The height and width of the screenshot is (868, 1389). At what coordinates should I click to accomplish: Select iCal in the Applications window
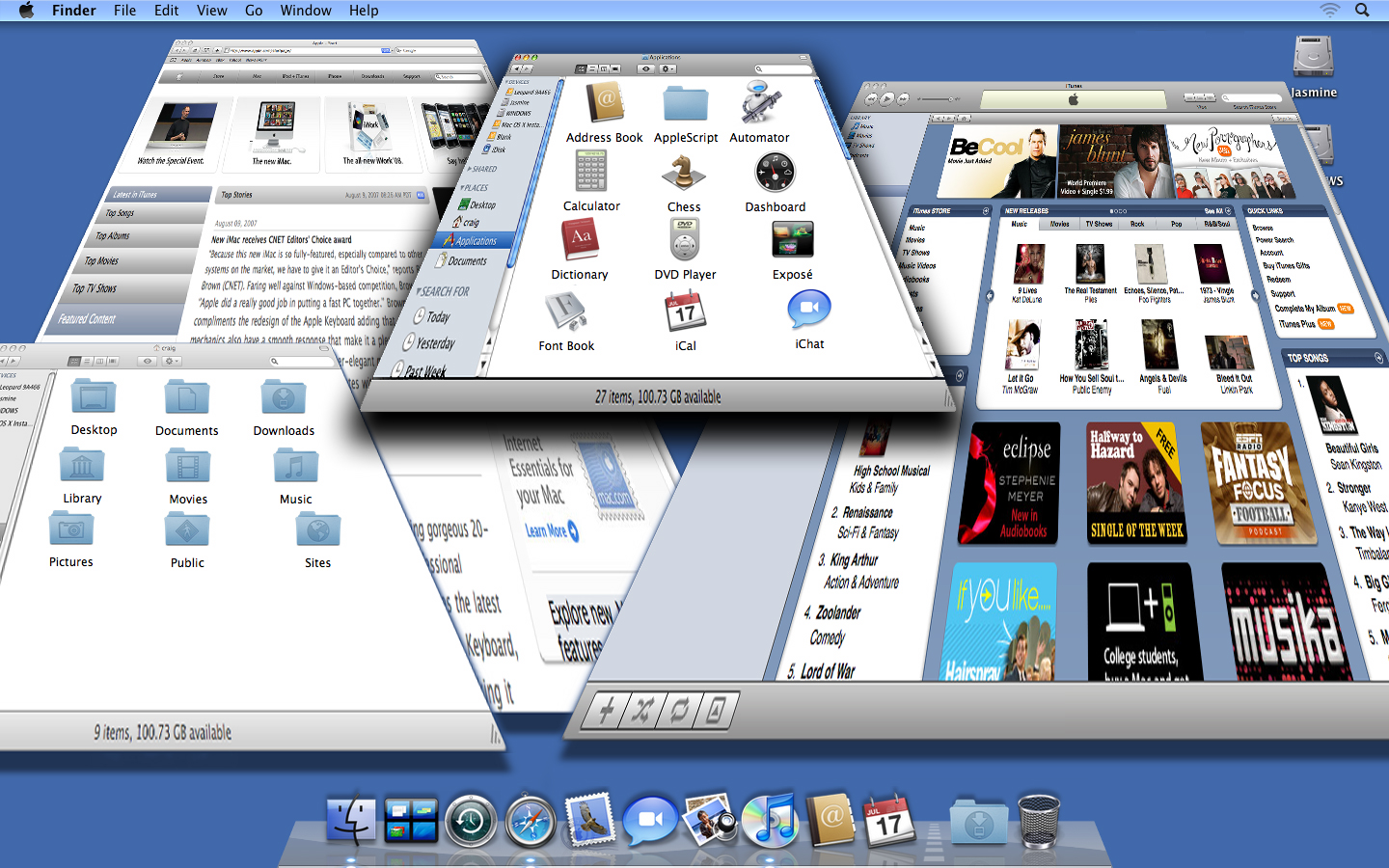coord(686,311)
